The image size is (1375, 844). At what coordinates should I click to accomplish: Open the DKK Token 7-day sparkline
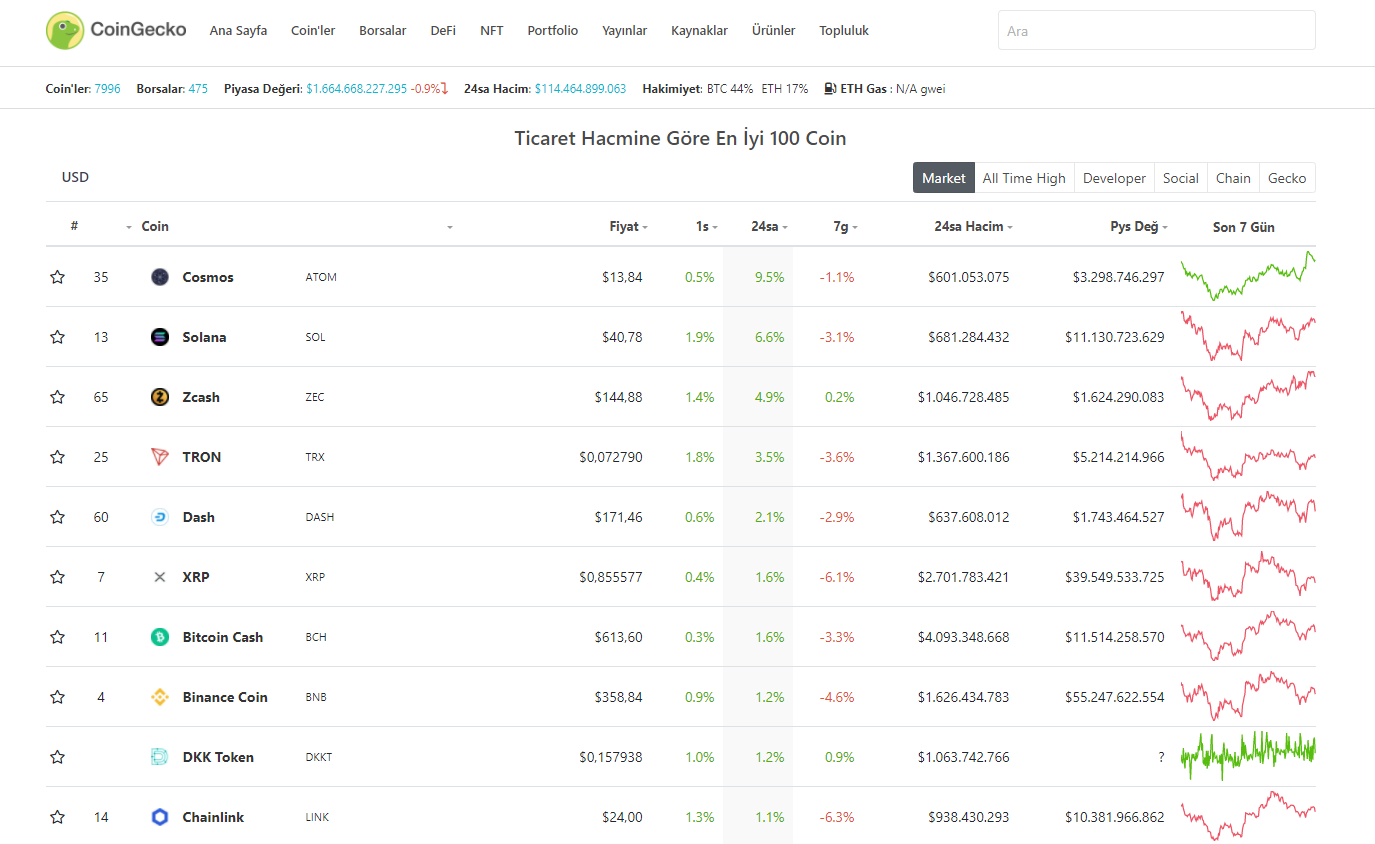1248,756
